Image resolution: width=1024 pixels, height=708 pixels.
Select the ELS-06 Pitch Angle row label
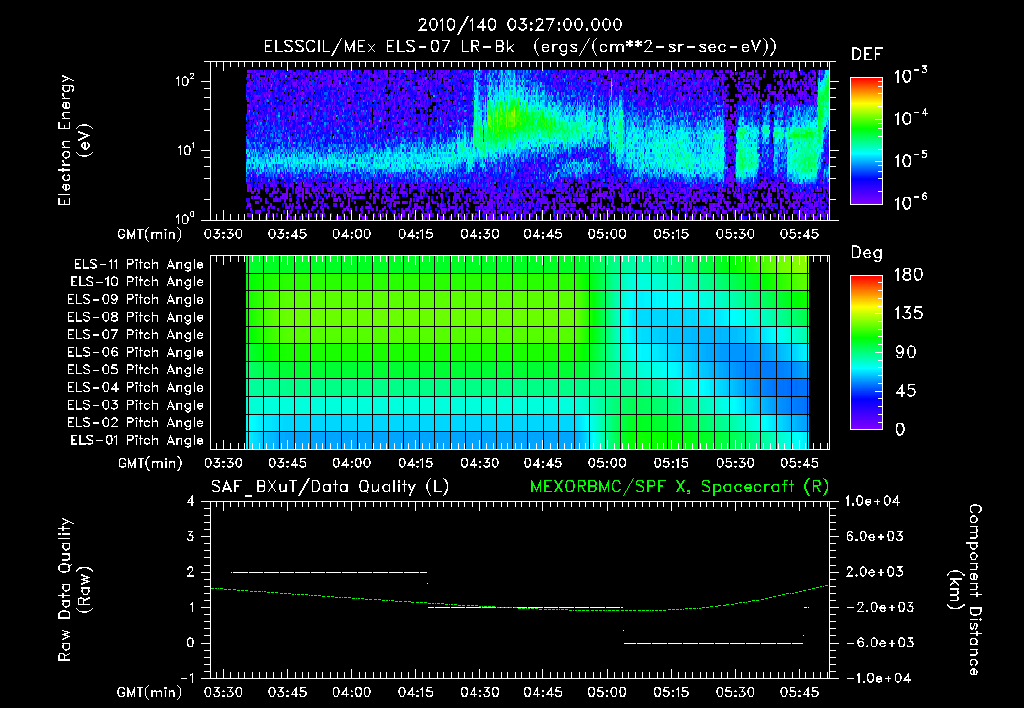pyautogui.click(x=136, y=353)
